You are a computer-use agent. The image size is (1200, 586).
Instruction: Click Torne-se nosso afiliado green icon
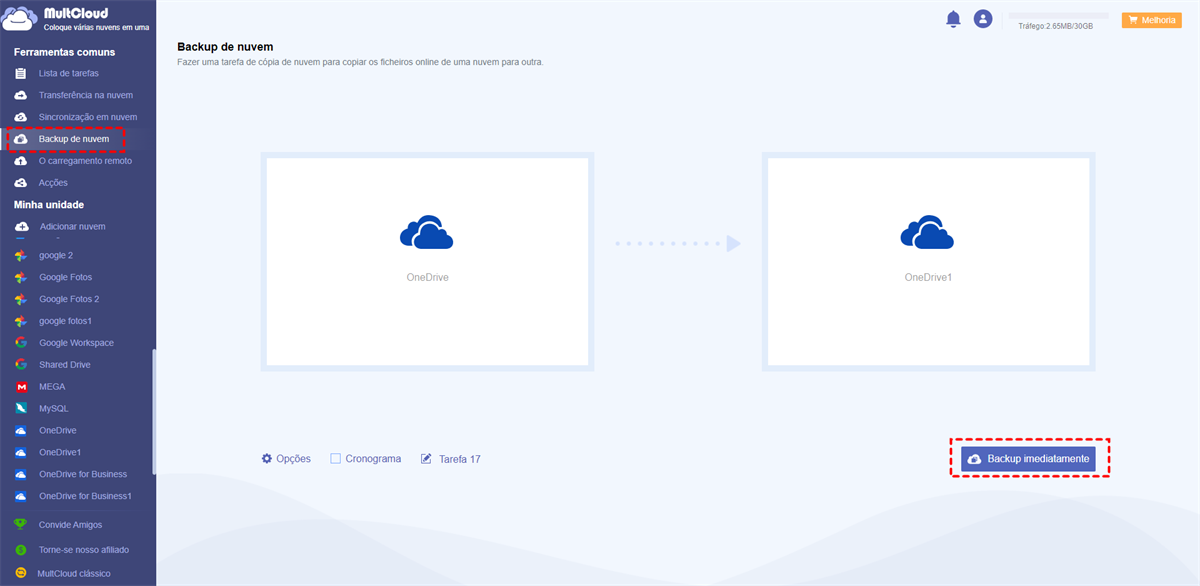20,550
